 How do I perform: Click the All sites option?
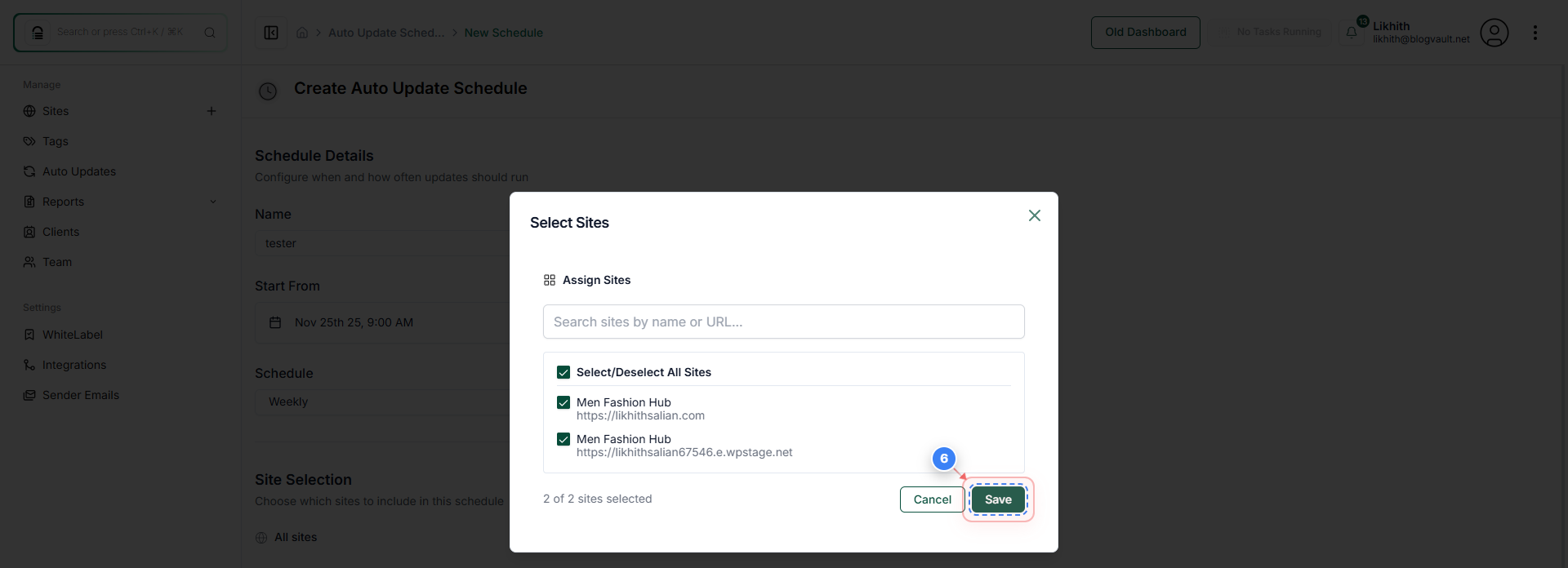296,537
